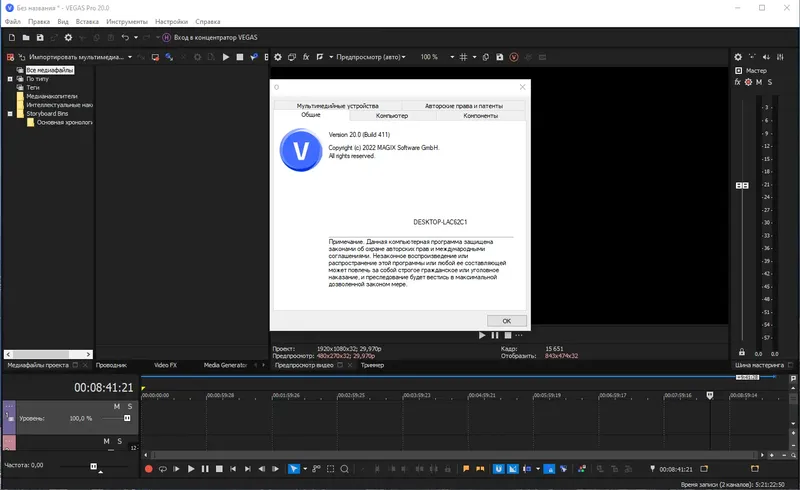Copy snapshot to clipboard icon
This screenshot has height=490, width=800.
click(486, 57)
